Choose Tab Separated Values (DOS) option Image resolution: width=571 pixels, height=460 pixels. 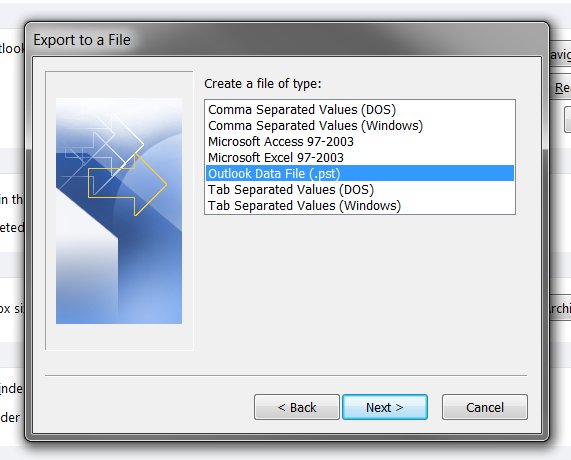[360, 189]
